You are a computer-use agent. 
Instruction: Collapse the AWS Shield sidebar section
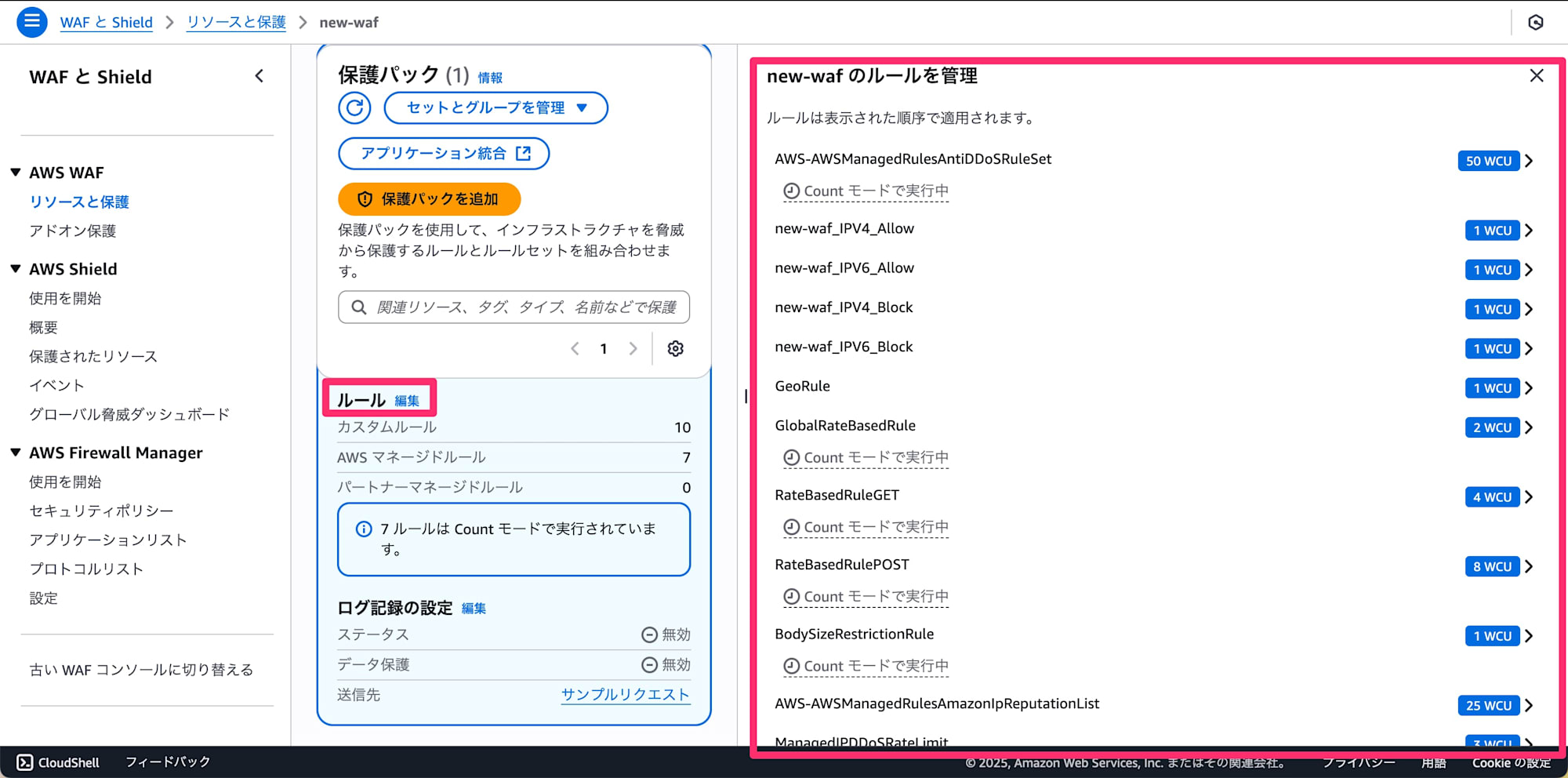click(16, 269)
